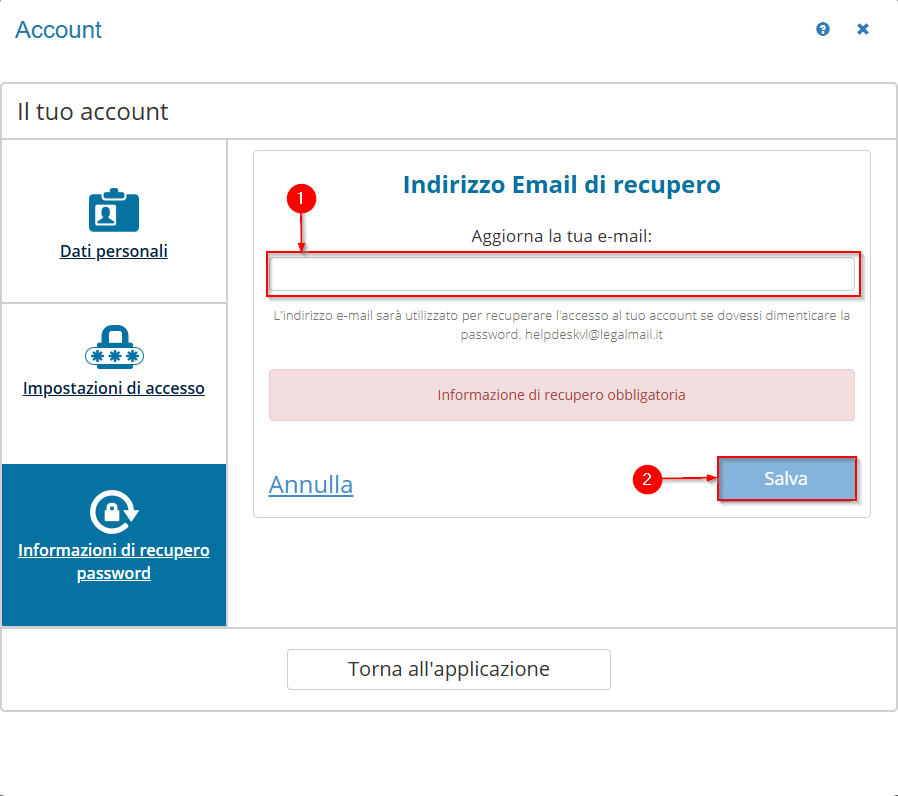Click the red number 1 marker
Image resolution: width=898 pixels, height=796 pixels.
point(301,198)
